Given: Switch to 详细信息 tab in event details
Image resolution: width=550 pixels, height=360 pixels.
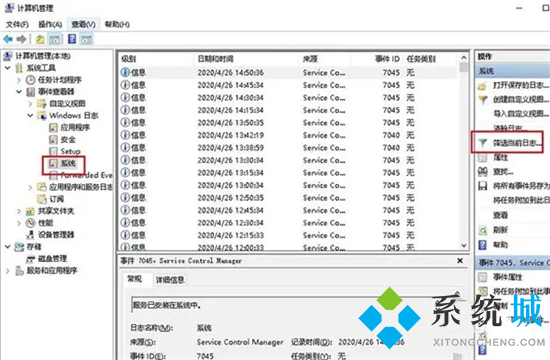Looking at the screenshot, I should pyautogui.click(x=170, y=280).
